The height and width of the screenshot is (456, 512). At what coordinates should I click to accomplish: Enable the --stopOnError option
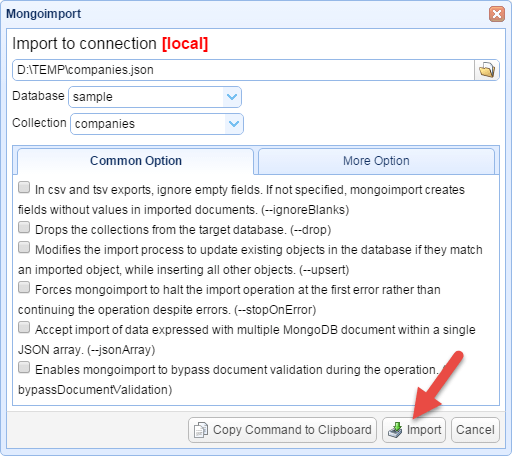[24, 287]
